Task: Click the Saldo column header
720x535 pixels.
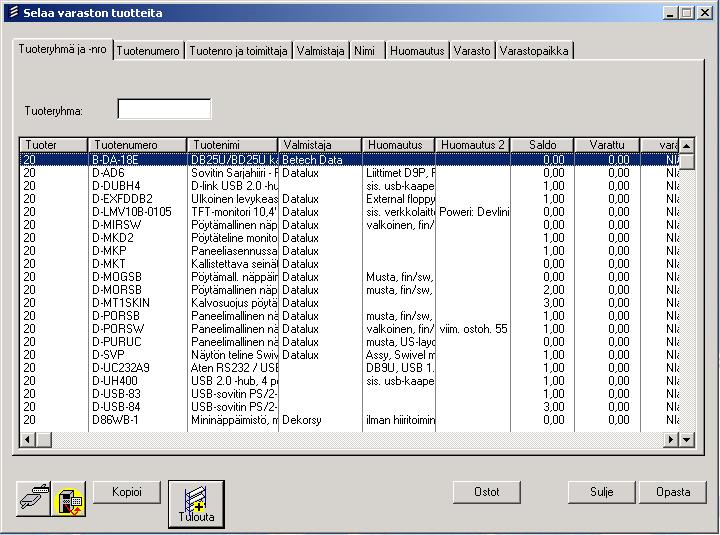Action: [x=542, y=145]
